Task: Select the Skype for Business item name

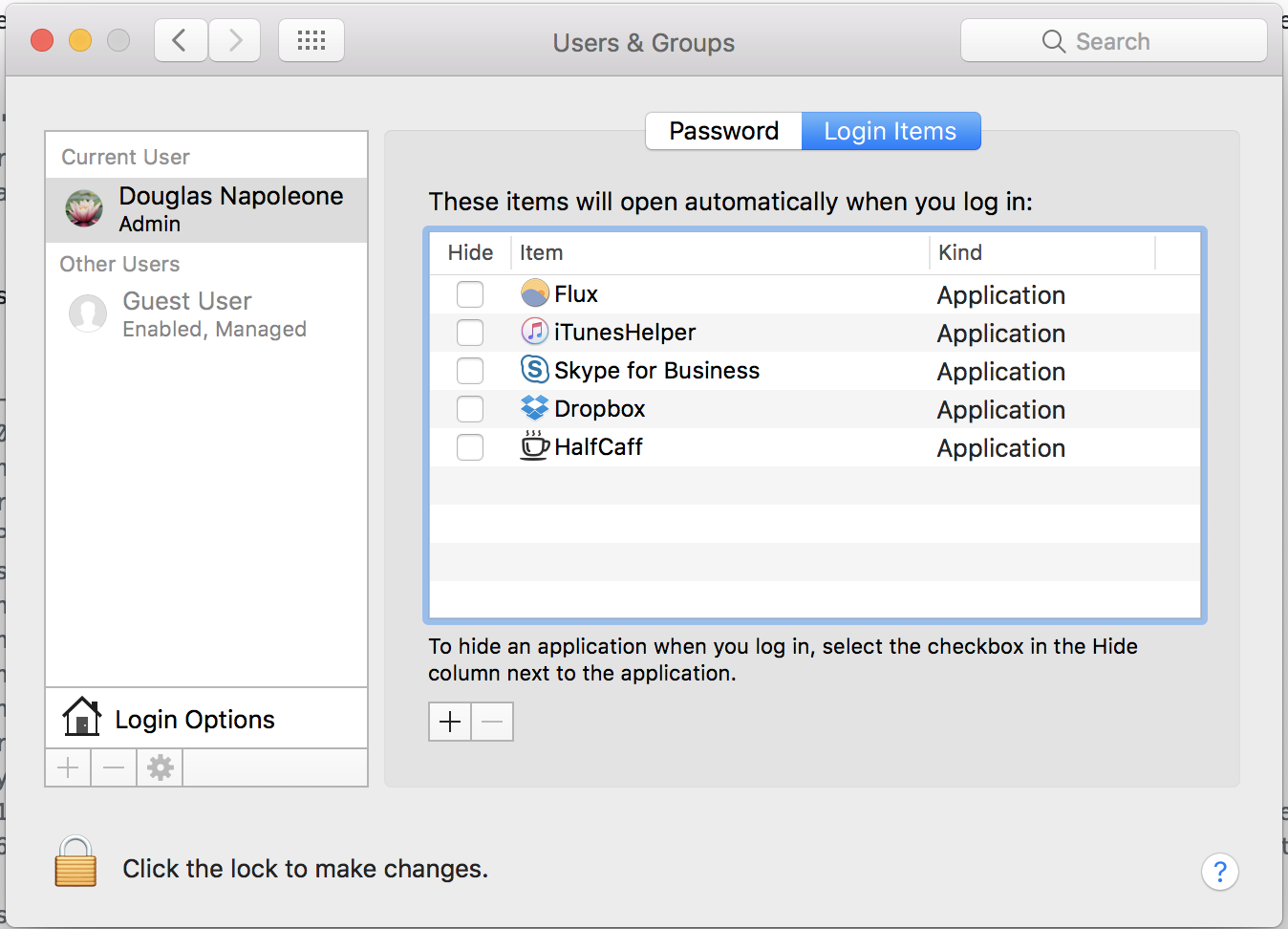Action: (656, 371)
